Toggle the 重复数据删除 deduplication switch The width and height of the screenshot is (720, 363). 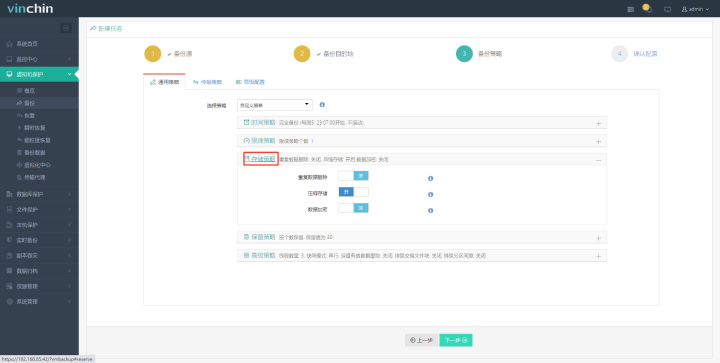point(354,176)
